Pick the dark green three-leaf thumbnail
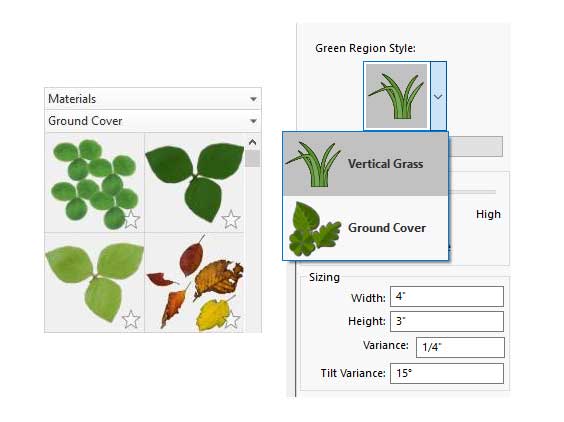This screenshot has height=422, width=564. click(x=195, y=183)
